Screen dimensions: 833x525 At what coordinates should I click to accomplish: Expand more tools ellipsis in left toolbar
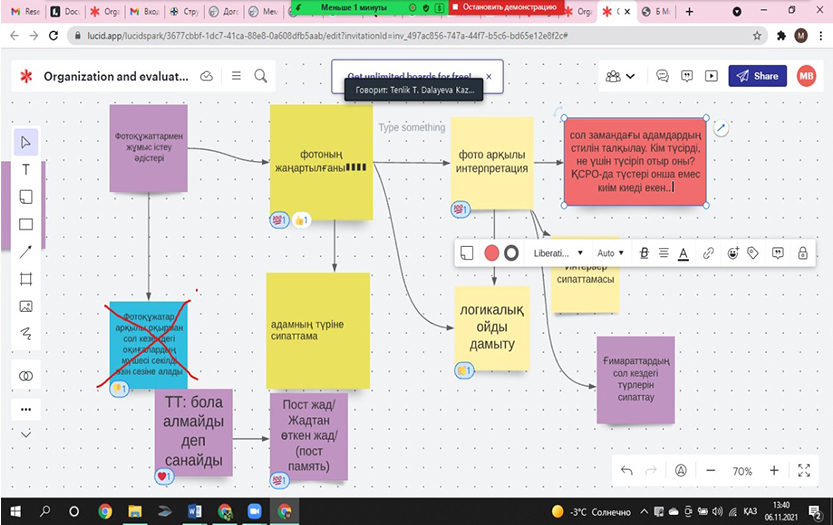click(x=26, y=408)
